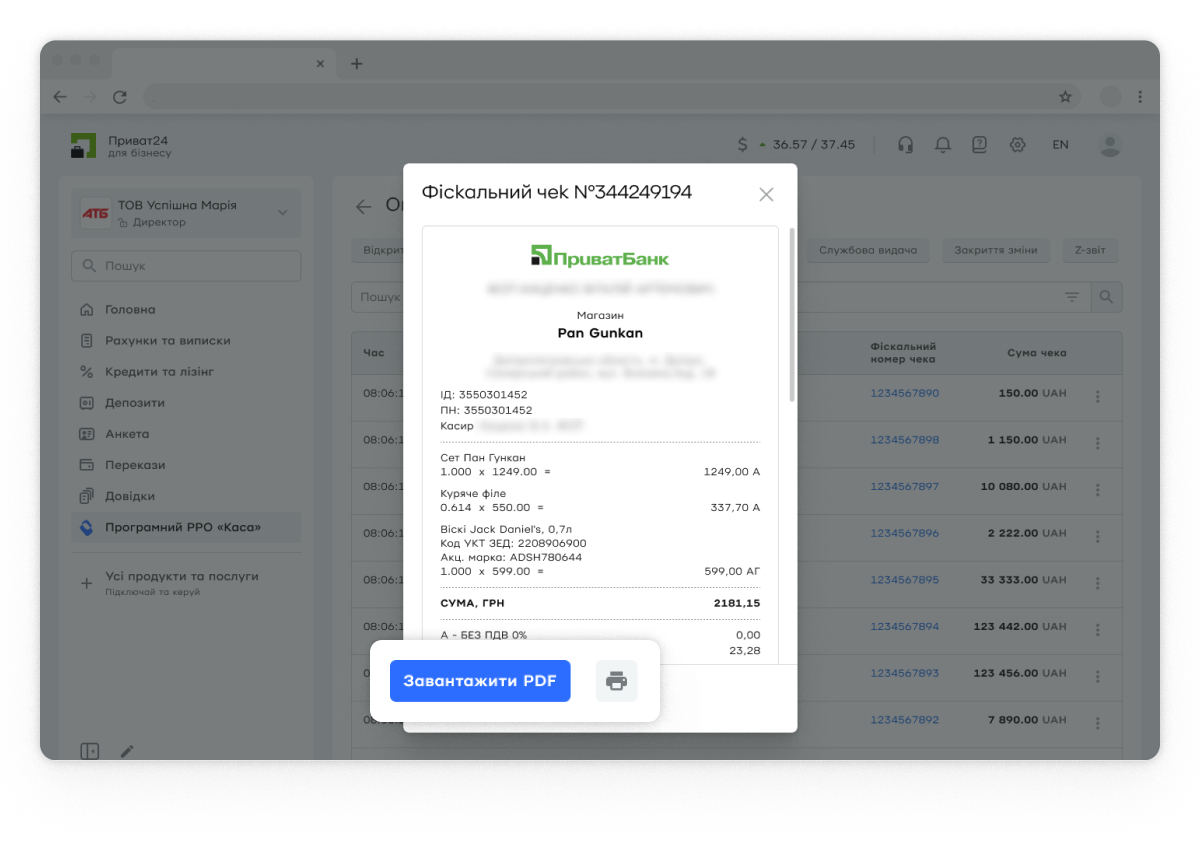Open row actions for 1 150.00 UAH receipt

click(1098, 443)
